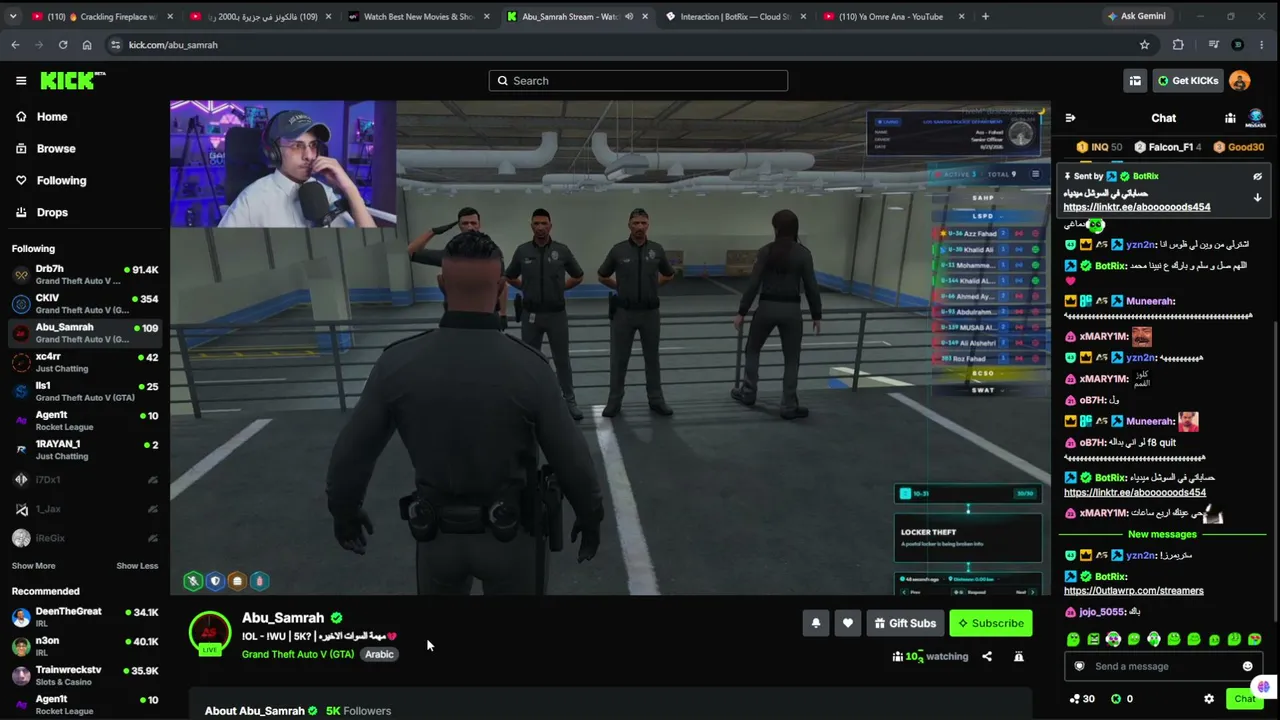Click Show more in Following list
1280x720 pixels.
pos(33,566)
